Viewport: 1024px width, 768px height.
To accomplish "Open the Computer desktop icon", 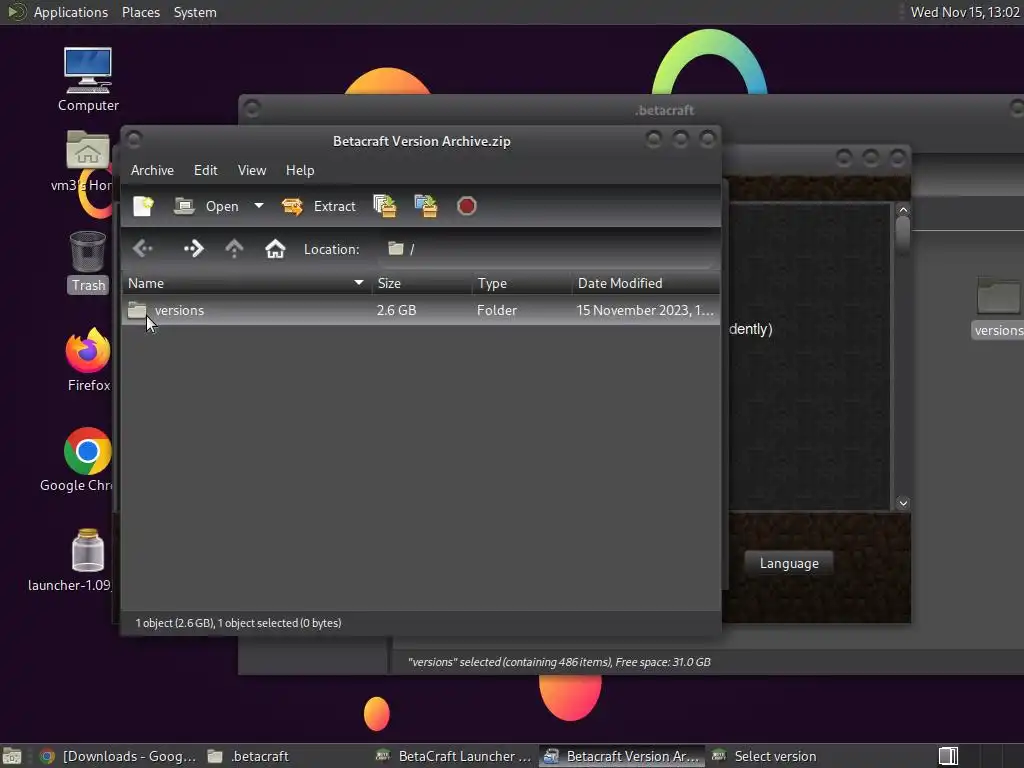I will 88,79.
